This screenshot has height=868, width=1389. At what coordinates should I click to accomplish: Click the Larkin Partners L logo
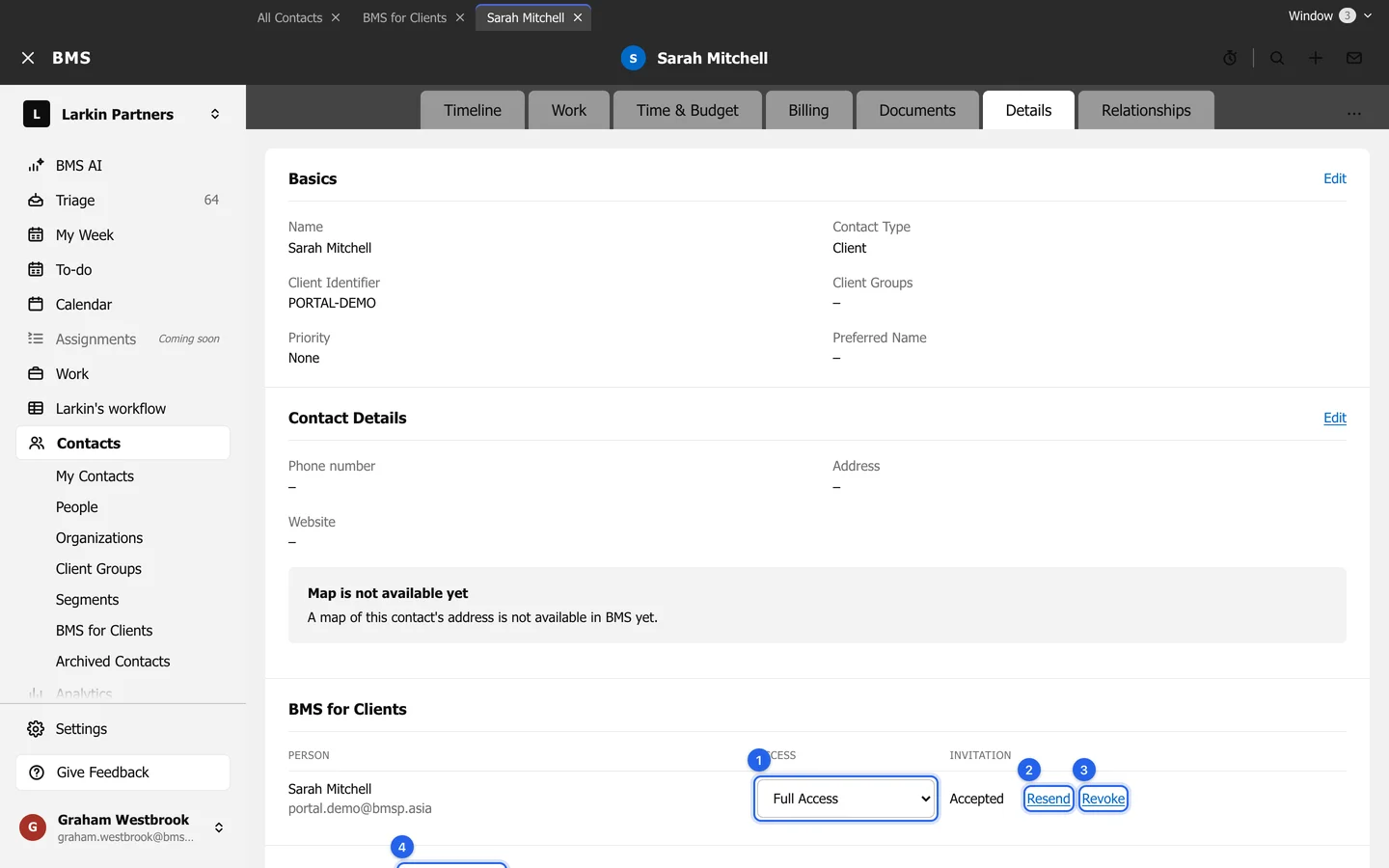37,114
